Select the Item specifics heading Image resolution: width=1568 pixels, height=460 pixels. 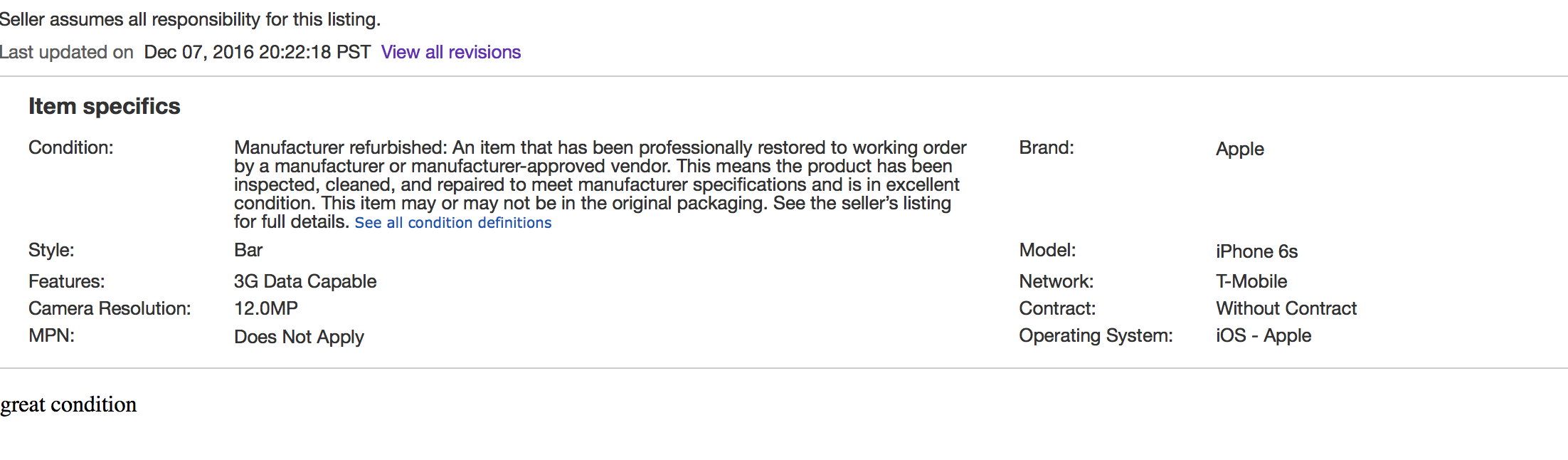point(105,106)
